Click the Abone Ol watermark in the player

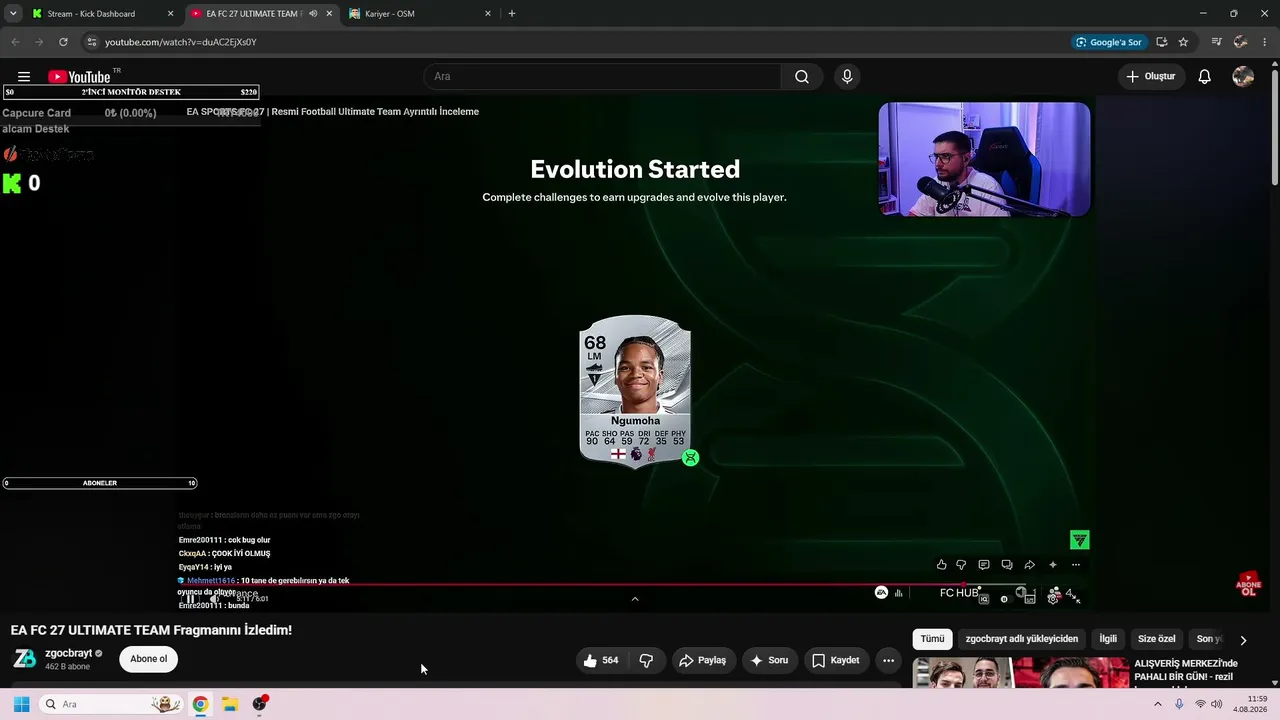[x=1248, y=584]
